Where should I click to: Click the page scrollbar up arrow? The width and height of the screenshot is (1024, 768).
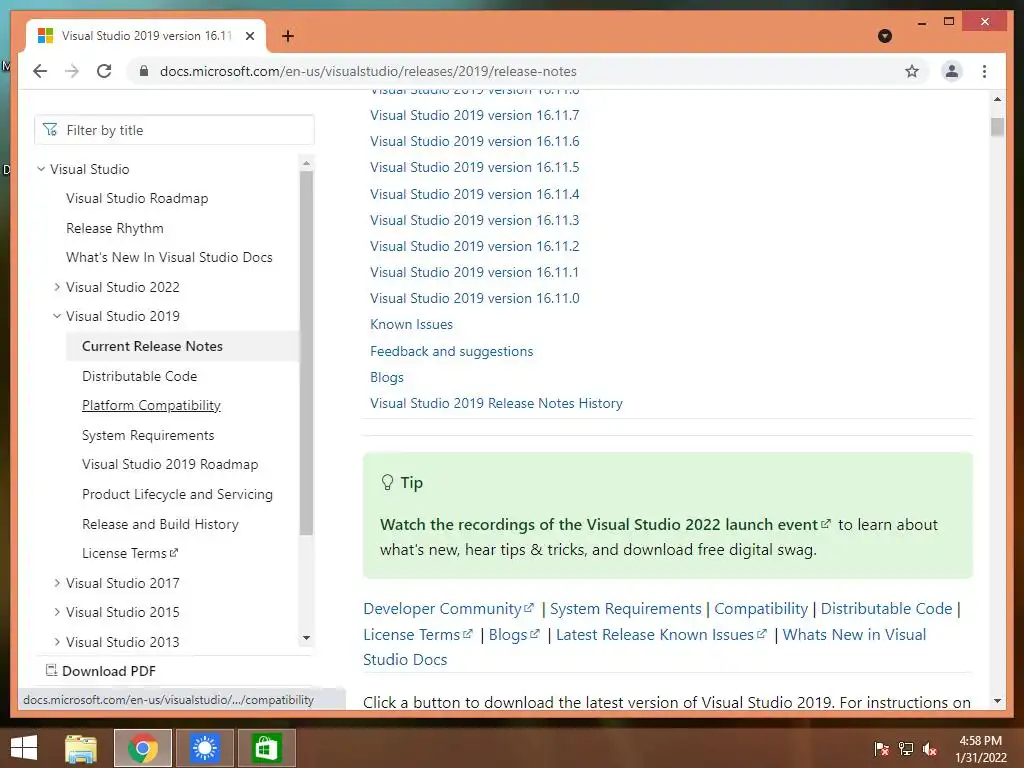[x=997, y=99]
